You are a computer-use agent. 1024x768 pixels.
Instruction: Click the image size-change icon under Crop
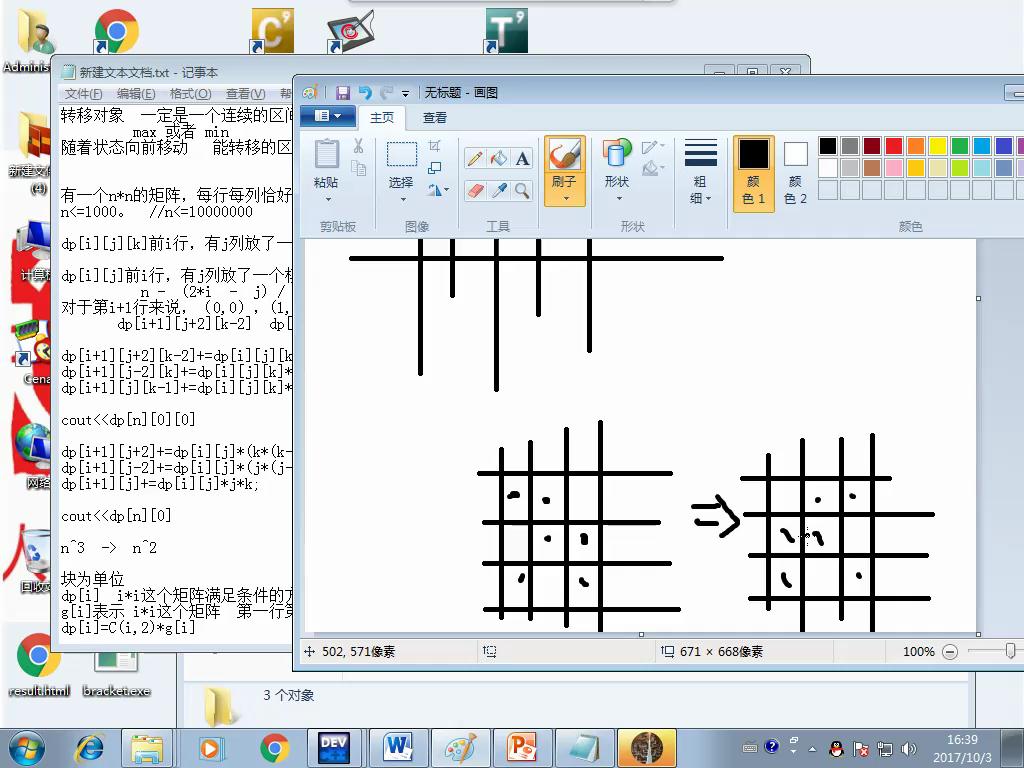pos(435,168)
